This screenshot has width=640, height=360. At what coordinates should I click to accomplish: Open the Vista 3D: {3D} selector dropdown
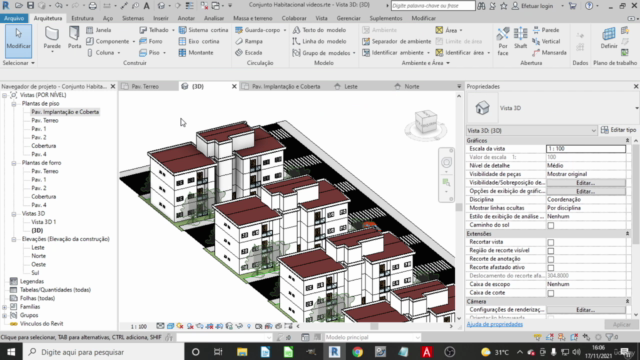point(531,131)
